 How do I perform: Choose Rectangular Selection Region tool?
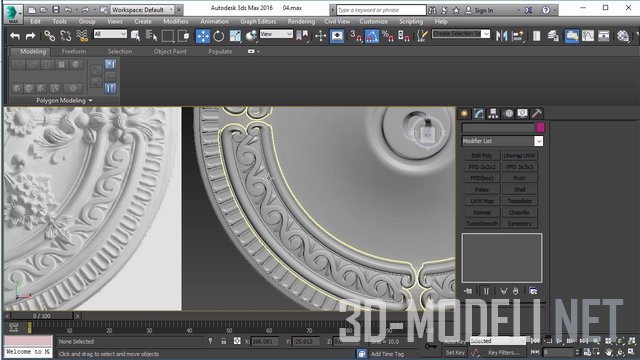pyautogui.click(x=167, y=36)
